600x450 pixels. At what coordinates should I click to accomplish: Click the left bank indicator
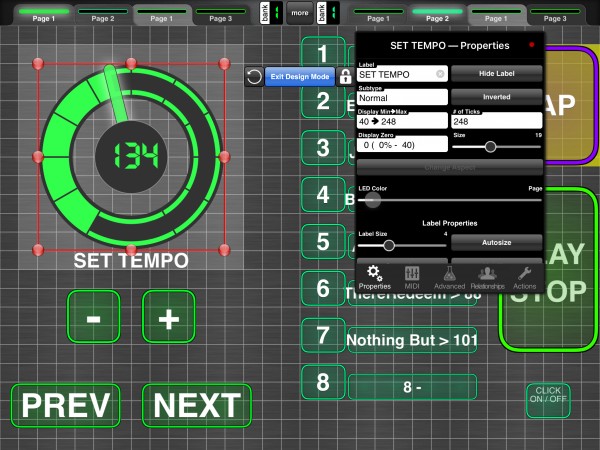point(271,13)
